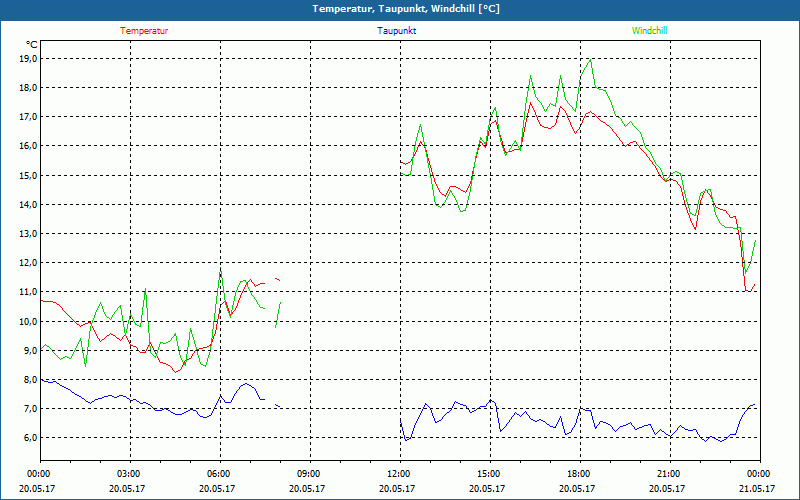Click the °C unit label above the y-axis
Image resolution: width=800 pixels, height=500 pixels.
point(32,45)
